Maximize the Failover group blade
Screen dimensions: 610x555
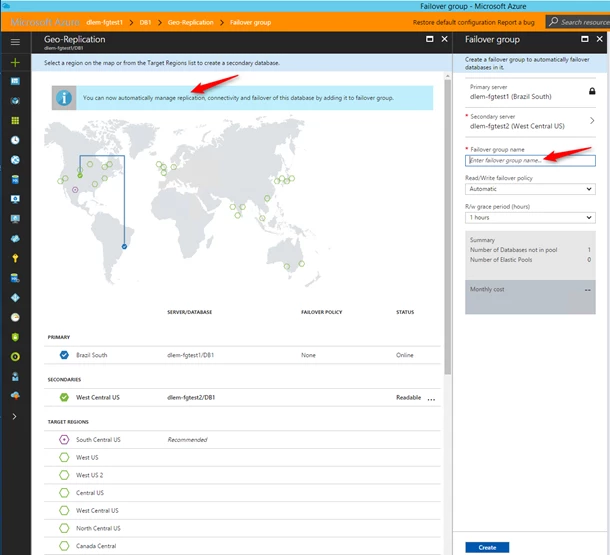(x=584, y=39)
